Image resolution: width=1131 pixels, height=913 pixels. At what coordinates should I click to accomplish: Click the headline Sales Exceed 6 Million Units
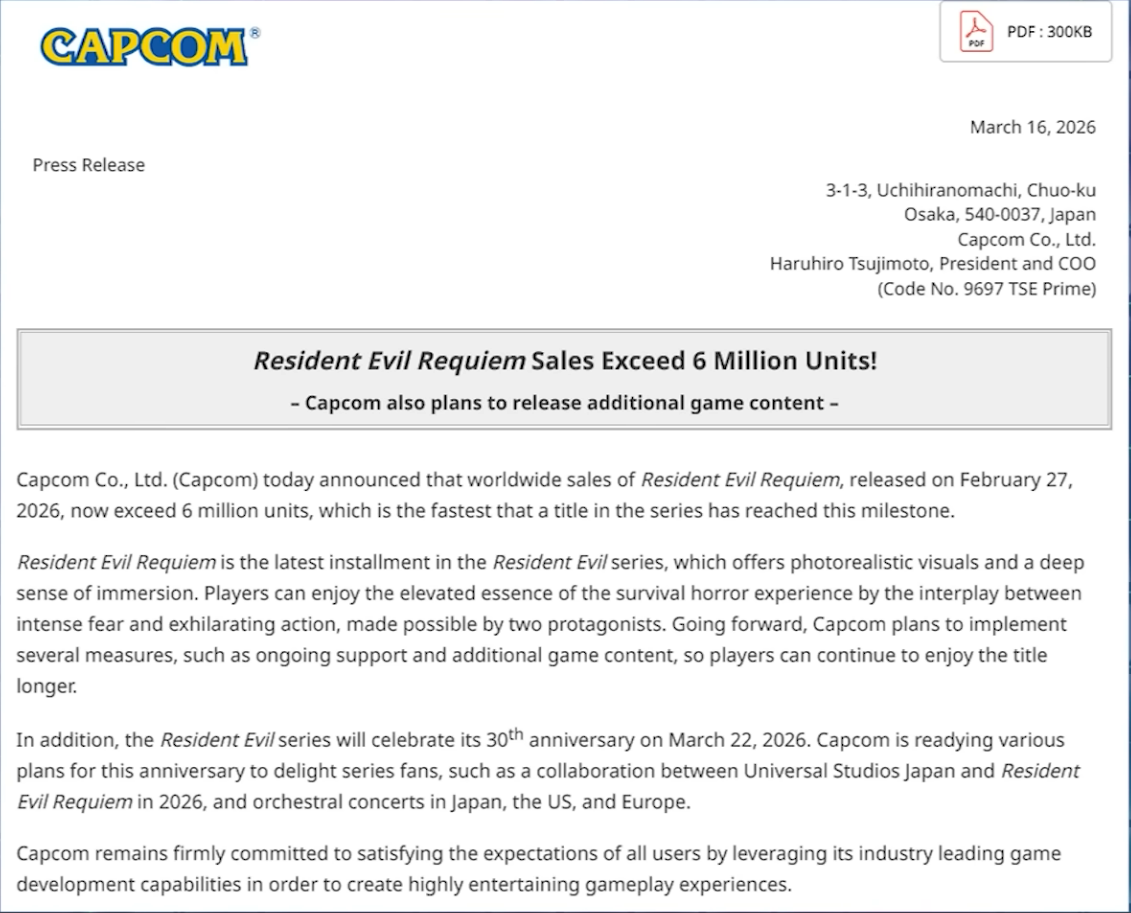[x=565, y=361]
